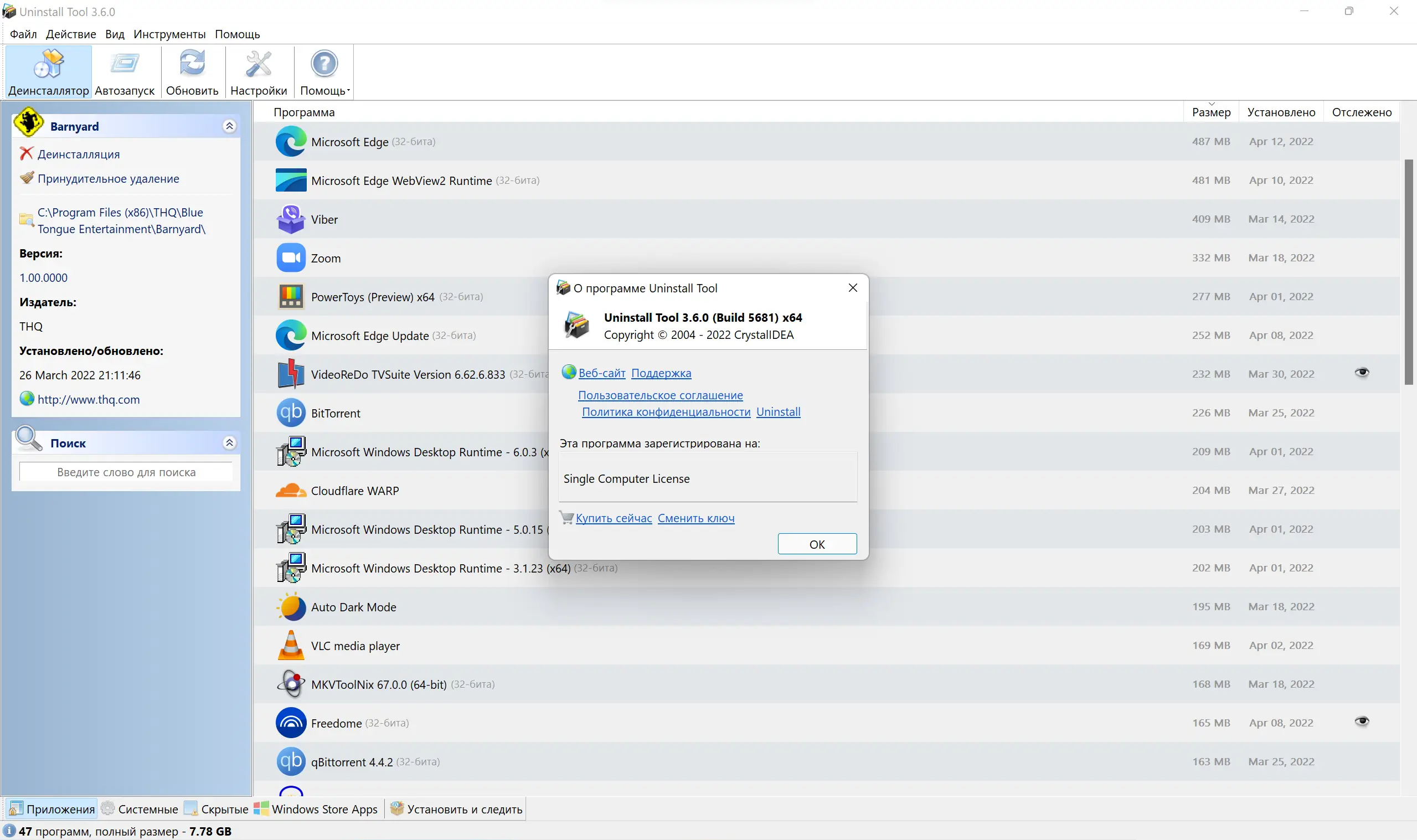Open the Autorun (Автозапуск) toolbar icon
The width and height of the screenshot is (1417, 840).
pyautogui.click(x=125, y=64)
